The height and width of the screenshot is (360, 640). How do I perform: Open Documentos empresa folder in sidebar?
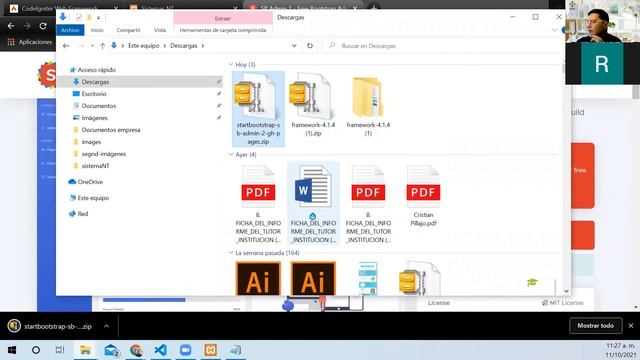(107, 130)
